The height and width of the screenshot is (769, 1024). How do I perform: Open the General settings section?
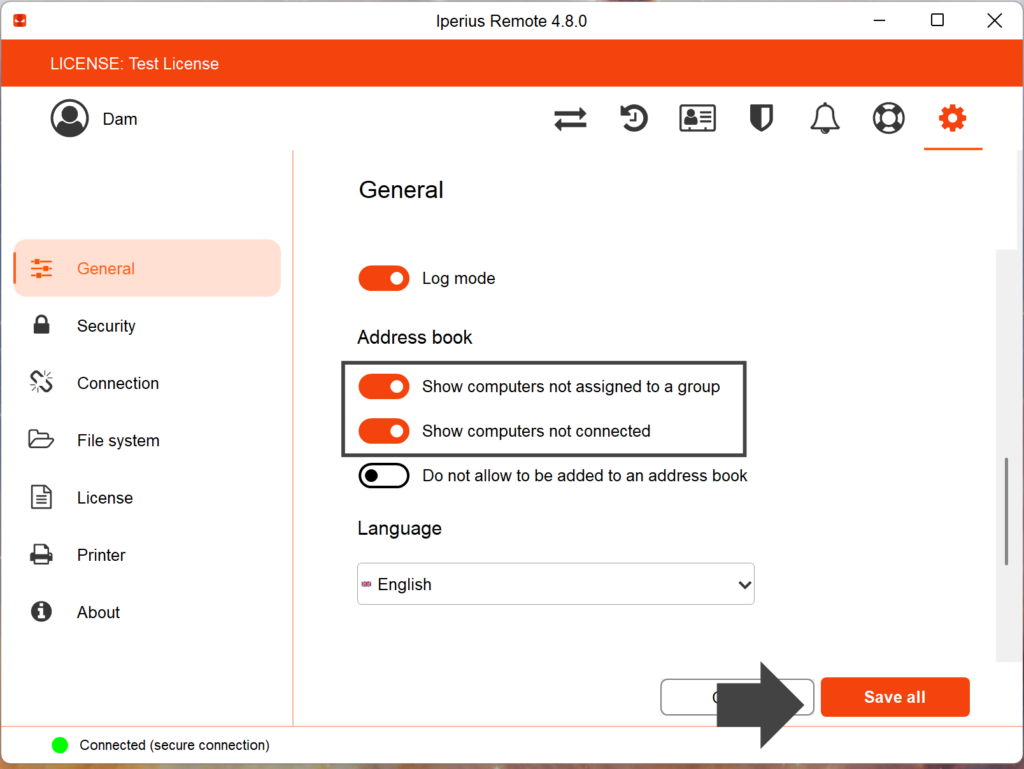[147, 268]
